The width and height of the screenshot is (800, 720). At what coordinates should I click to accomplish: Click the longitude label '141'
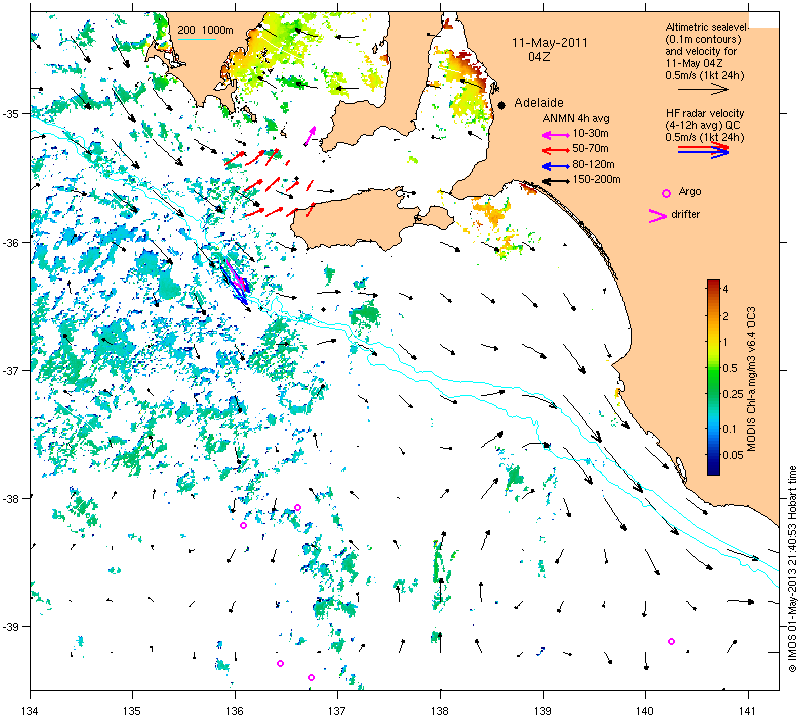coord(748,710)
